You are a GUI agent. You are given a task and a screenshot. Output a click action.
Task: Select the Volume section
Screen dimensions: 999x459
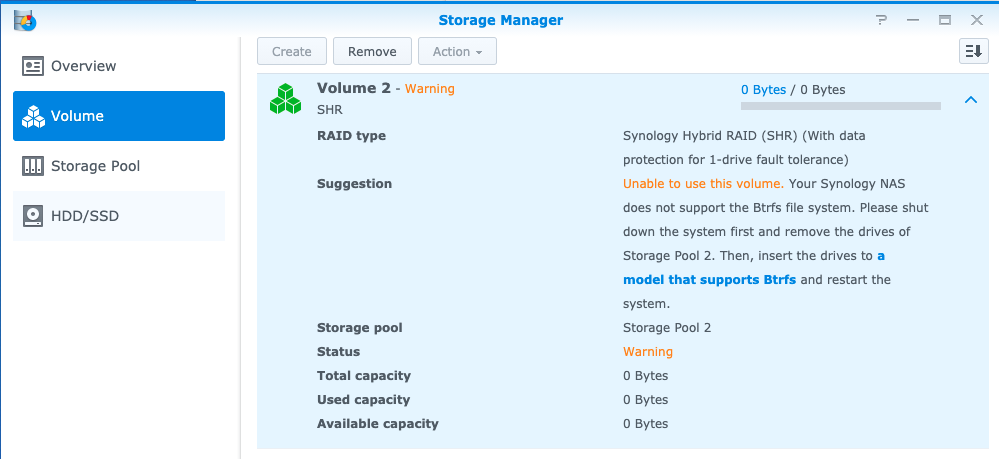[x=119, y=116]
